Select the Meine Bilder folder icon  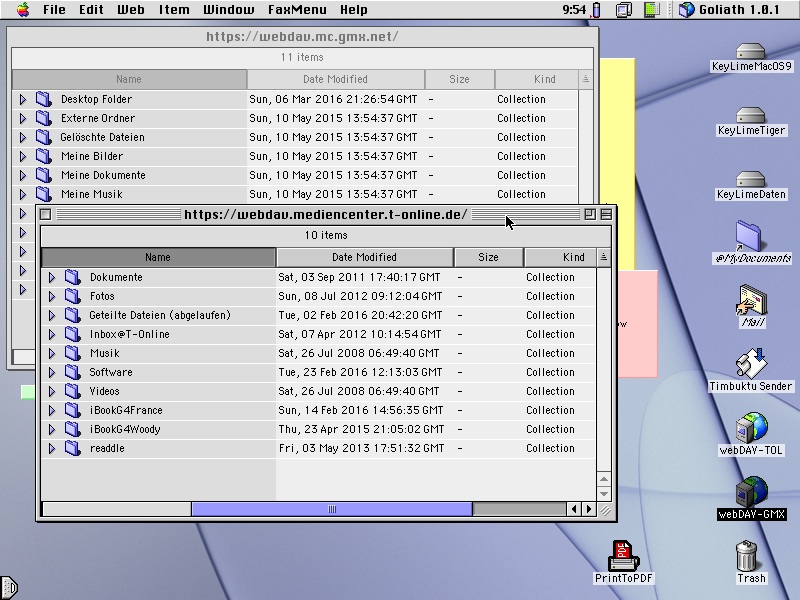(x=44, y=156)
